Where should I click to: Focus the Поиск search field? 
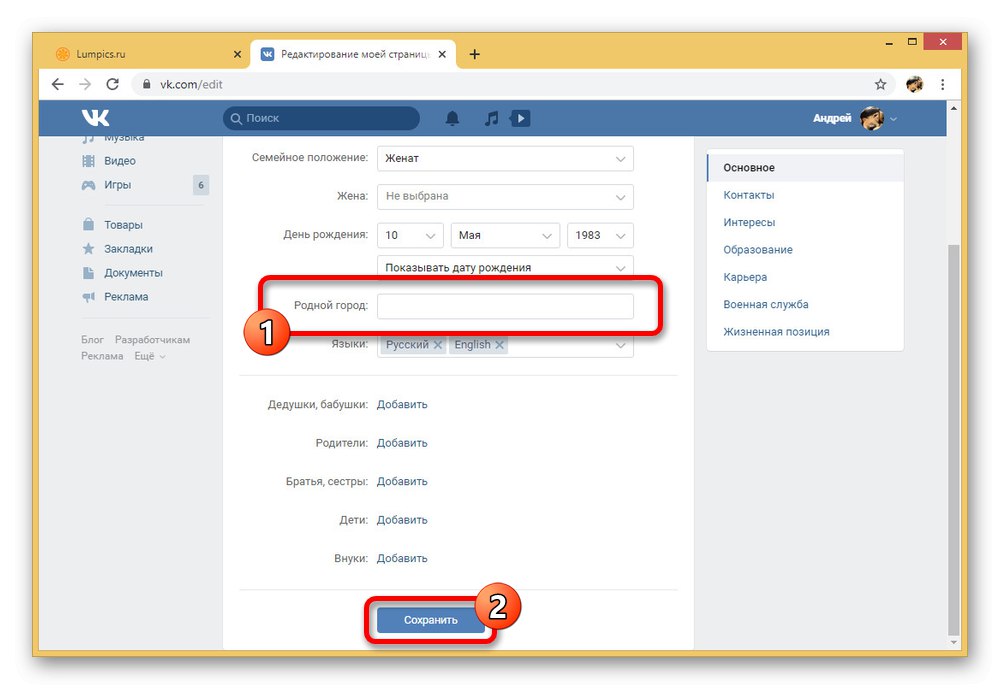(x=321, y=119)
